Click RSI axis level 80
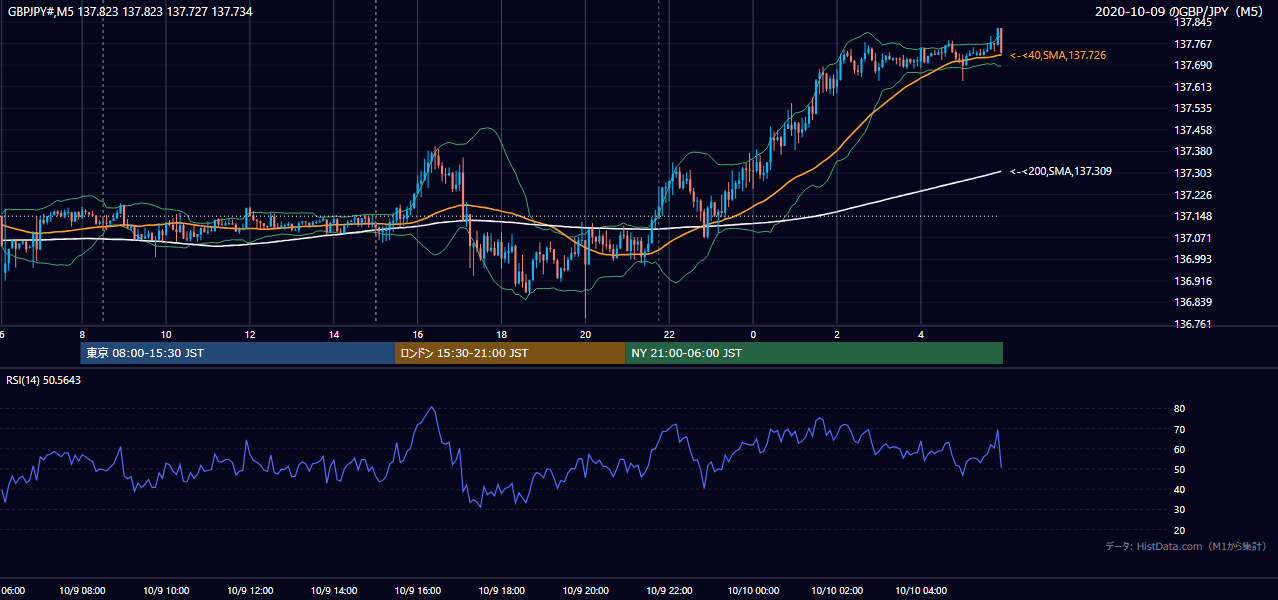This screenshot has height=600, width=1278. [1180, 409]
